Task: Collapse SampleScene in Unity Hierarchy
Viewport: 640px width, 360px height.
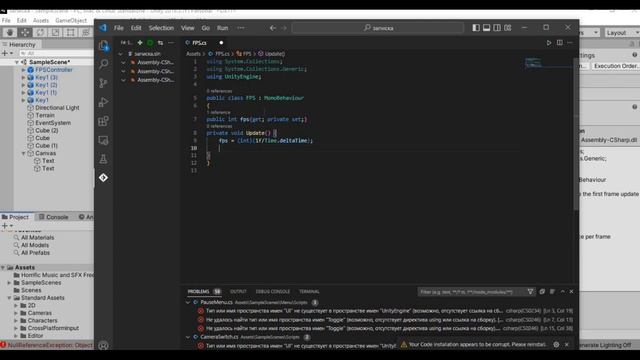Action: (x=17, y=62)
